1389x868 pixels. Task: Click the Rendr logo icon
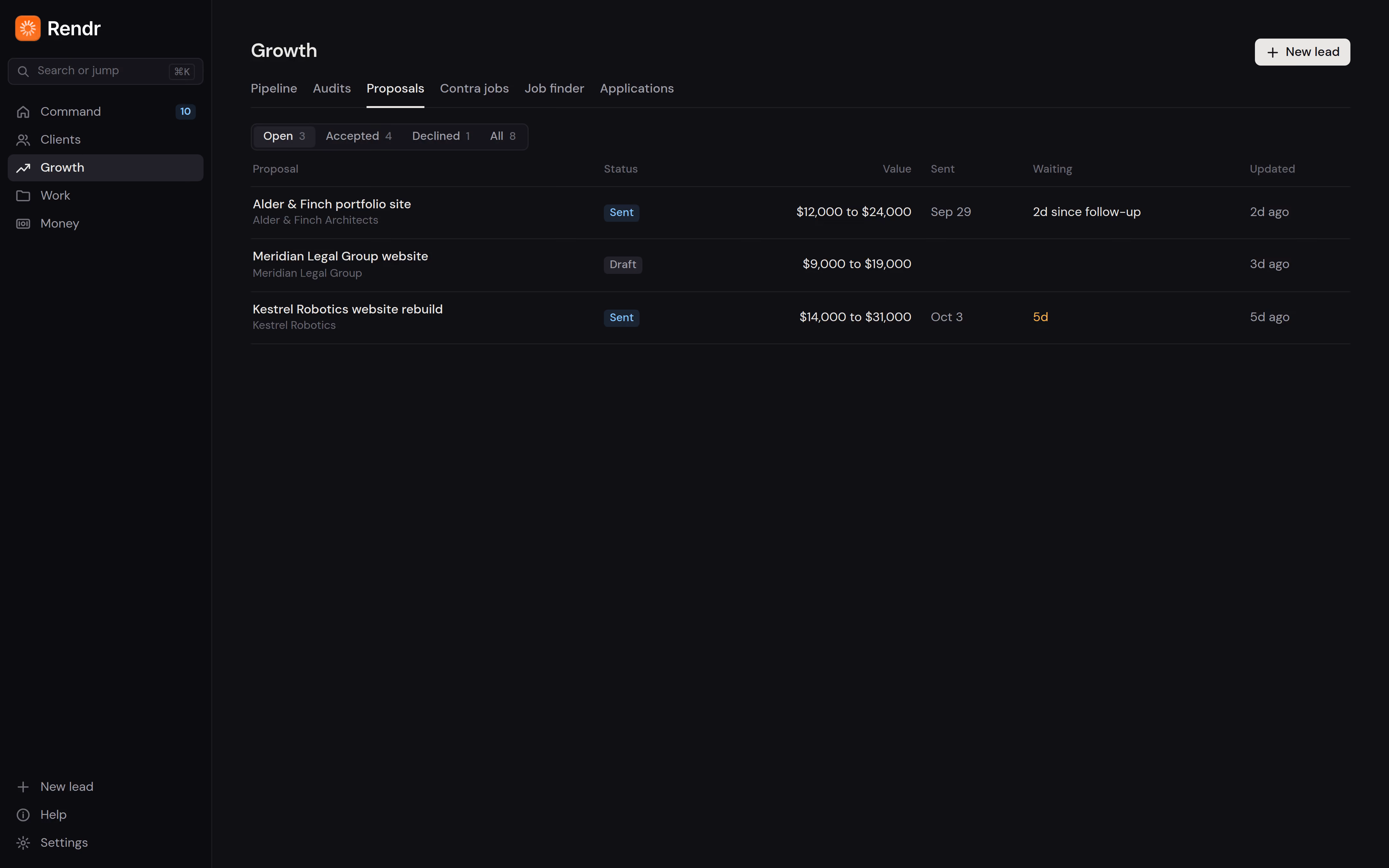28,28
